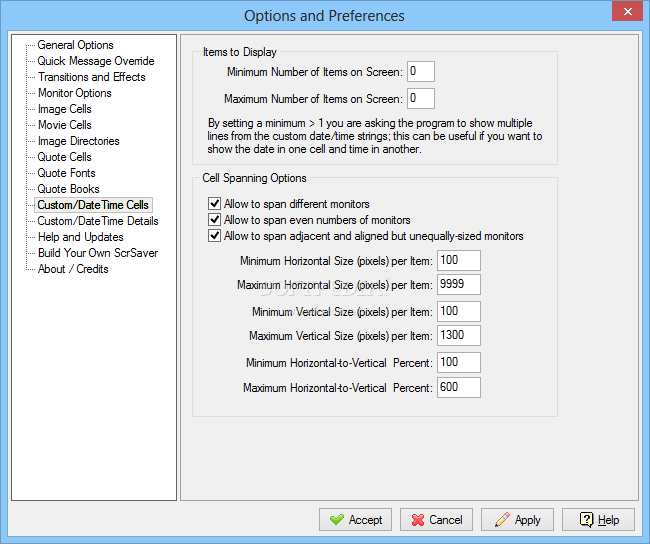Image resolution: width=650 pixels, height=544 pixels.
Task: View About / Credits page
Action: click(x=73, y=269)
